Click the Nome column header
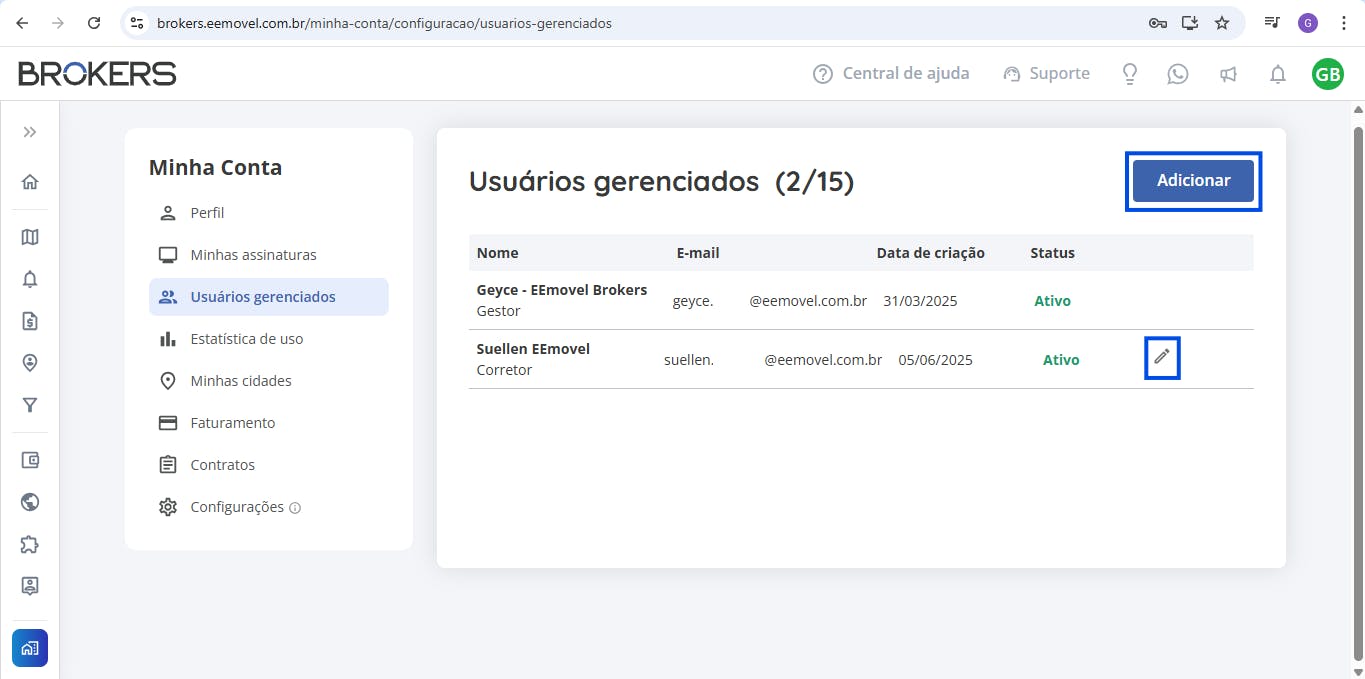This screenshot has width=1365, height=679. coord(498,253)
